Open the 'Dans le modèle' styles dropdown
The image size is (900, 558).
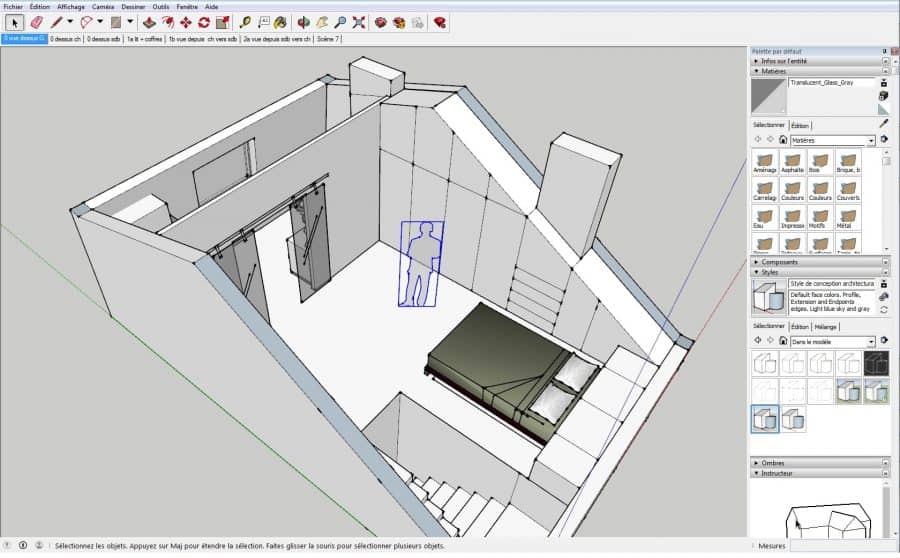pos(832,342)
